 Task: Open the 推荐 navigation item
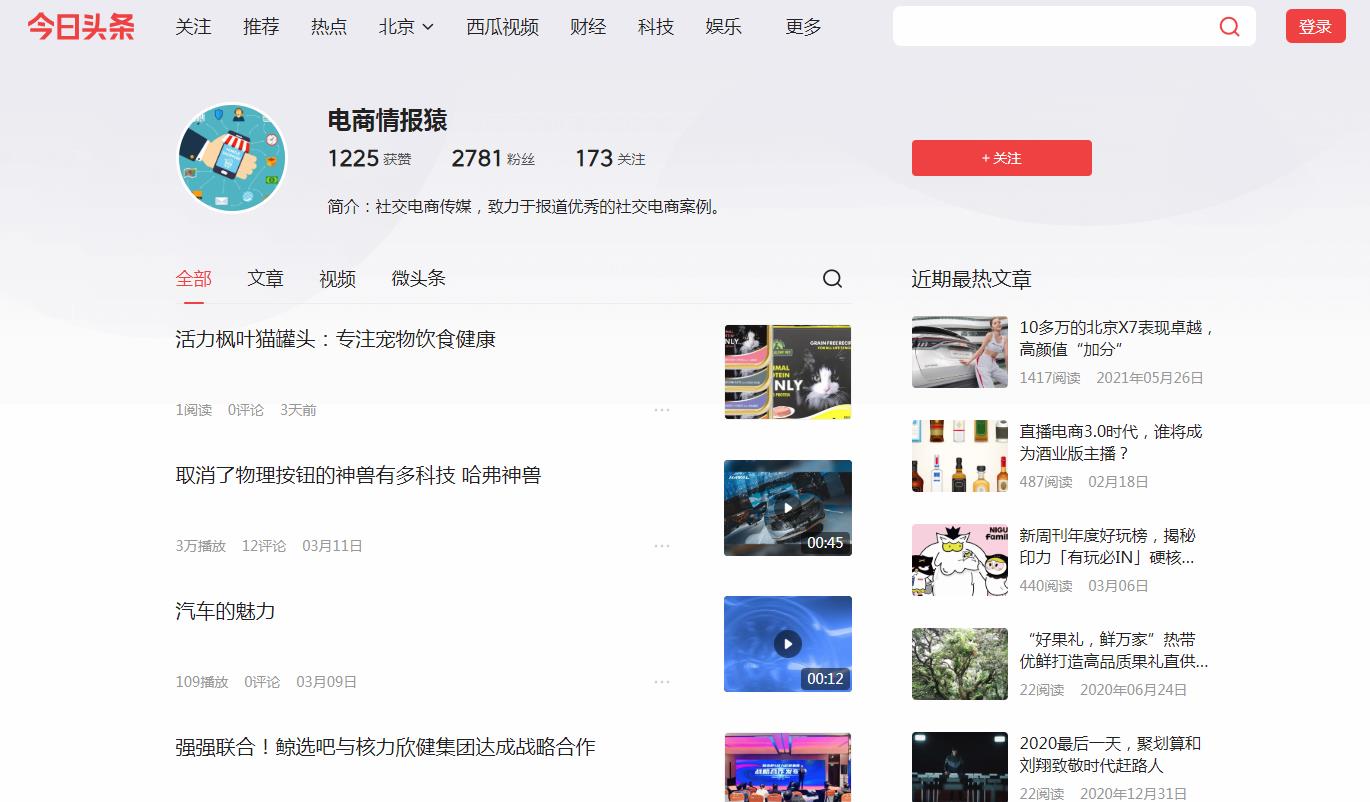(x=261, y=27)
